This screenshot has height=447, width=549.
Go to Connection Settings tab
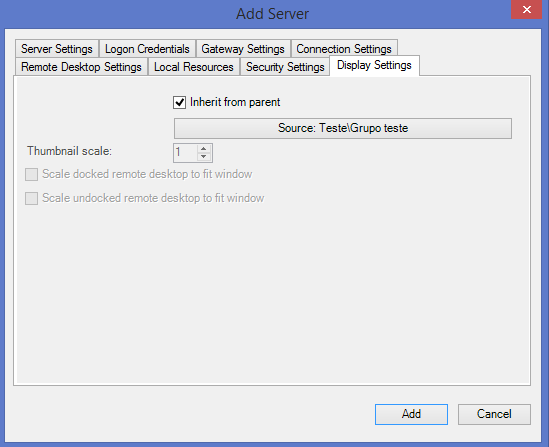tap(344, 48)
